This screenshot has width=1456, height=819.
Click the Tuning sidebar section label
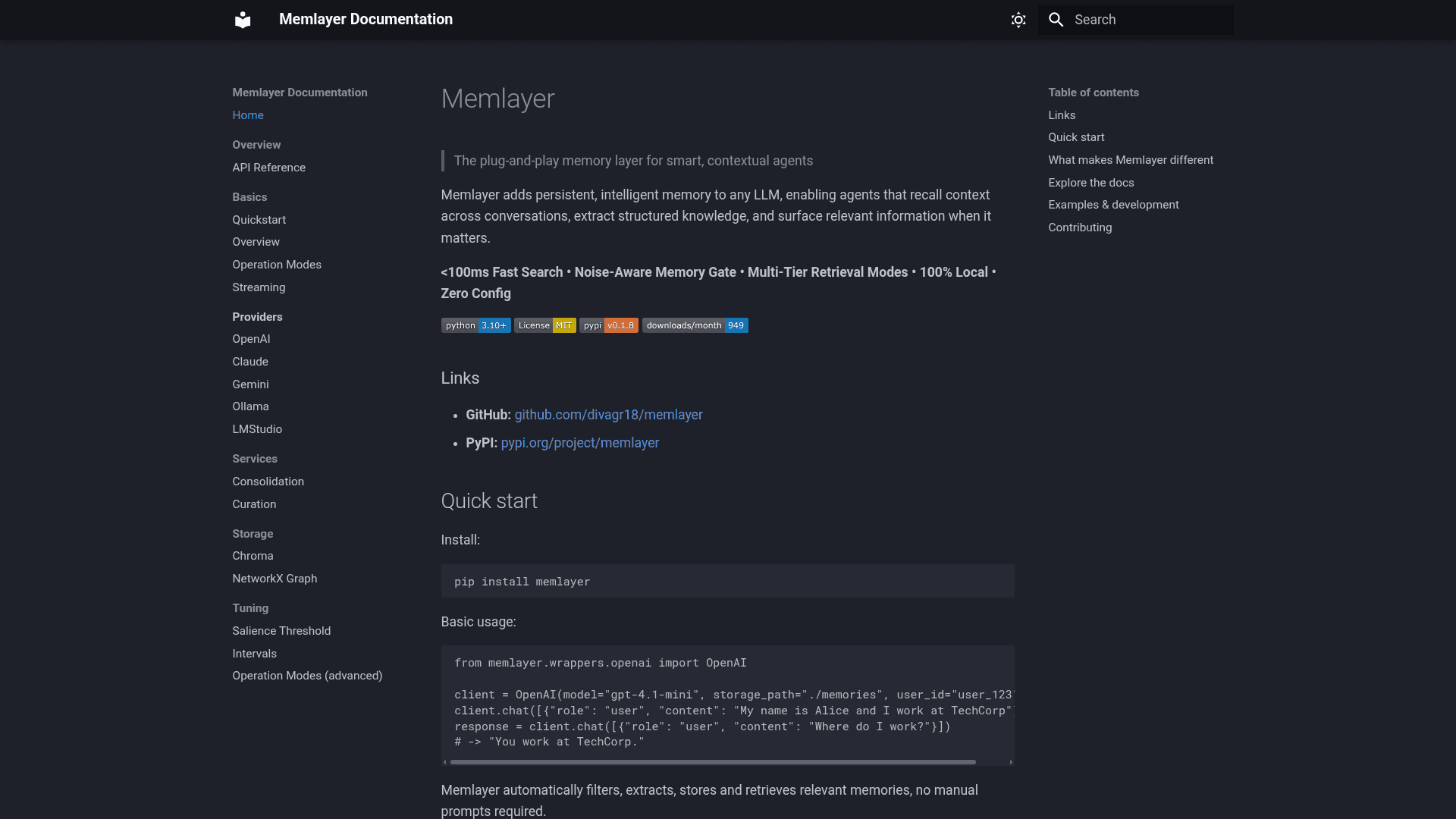coord(250,608)
